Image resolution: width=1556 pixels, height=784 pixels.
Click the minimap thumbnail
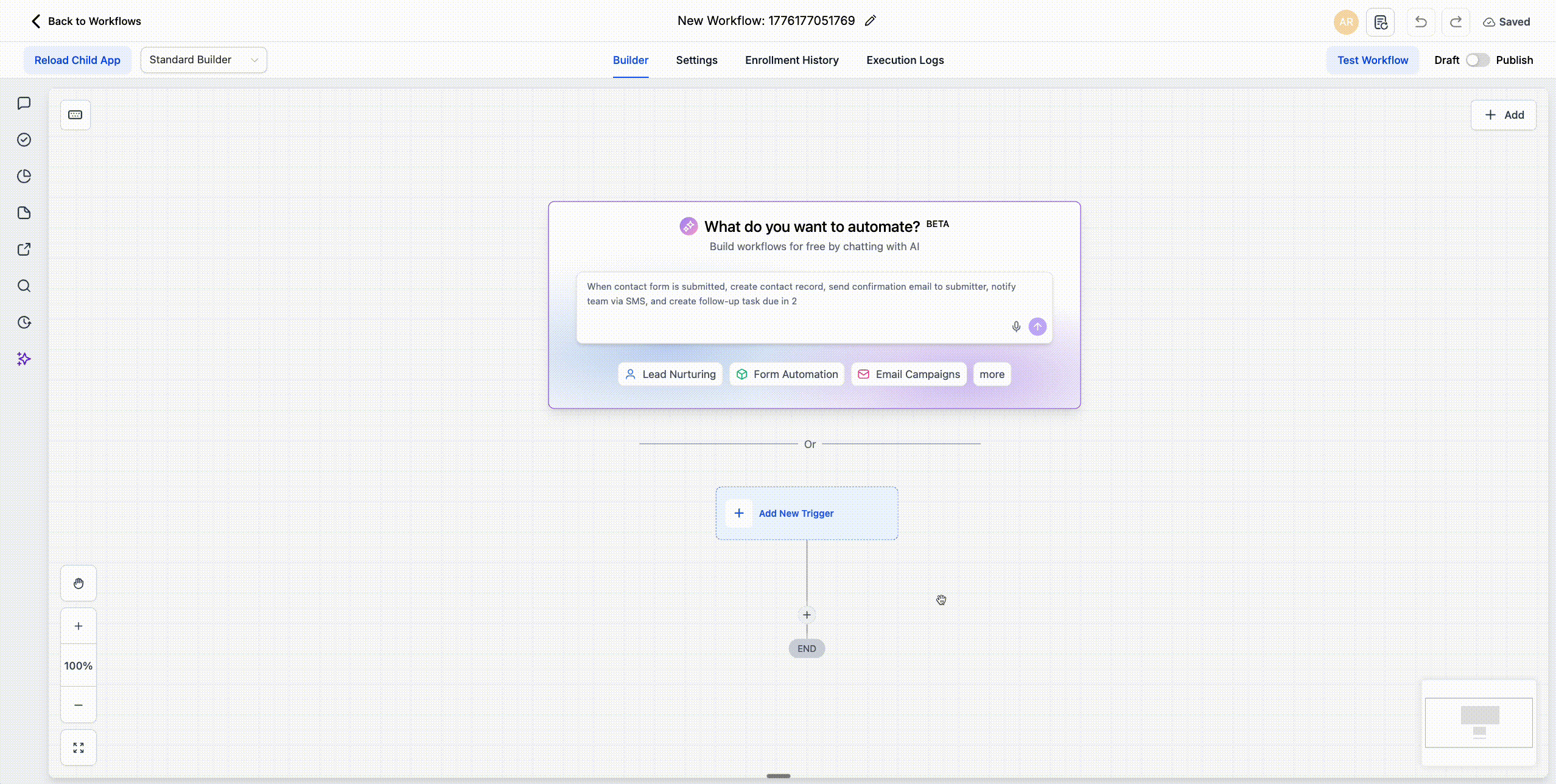(1479, 723)
